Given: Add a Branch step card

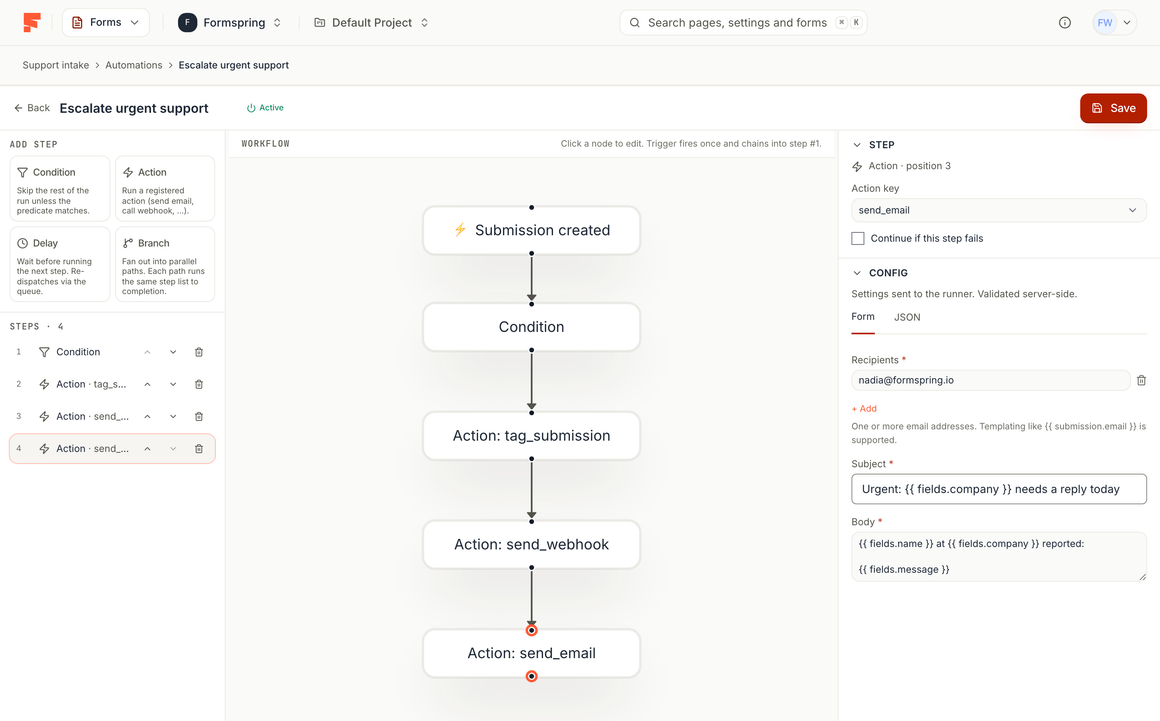Looking at the screenshot, I should click(x=165, y=264).
